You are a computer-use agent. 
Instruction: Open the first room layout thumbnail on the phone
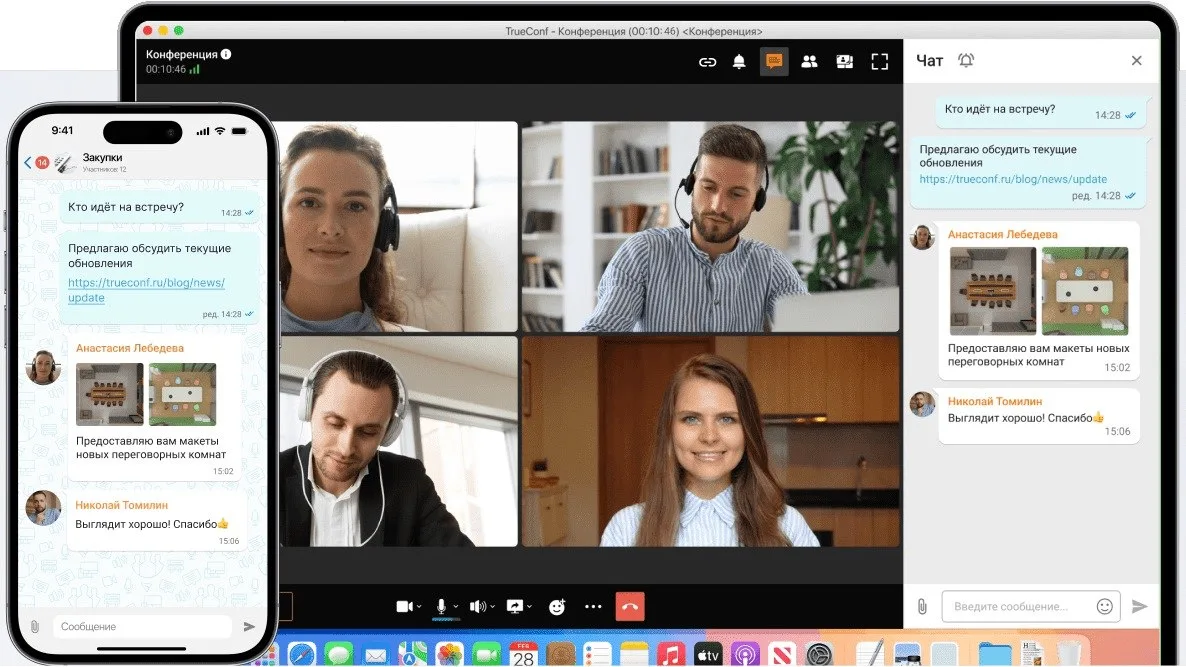110,394
